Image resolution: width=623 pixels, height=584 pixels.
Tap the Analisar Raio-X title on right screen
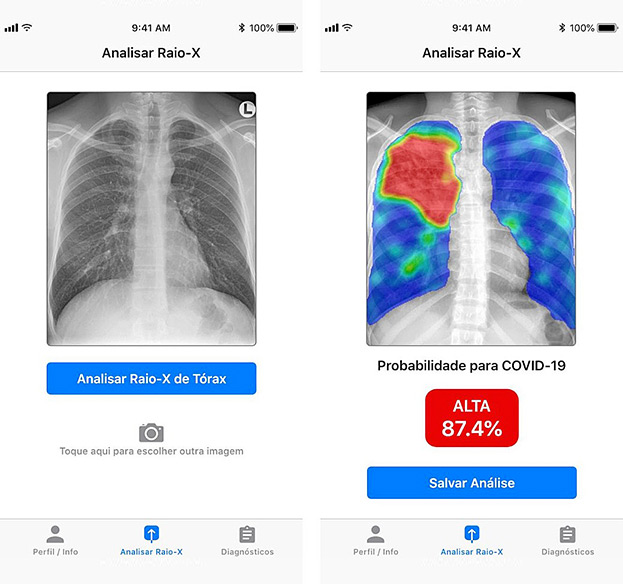pos(471,53)
